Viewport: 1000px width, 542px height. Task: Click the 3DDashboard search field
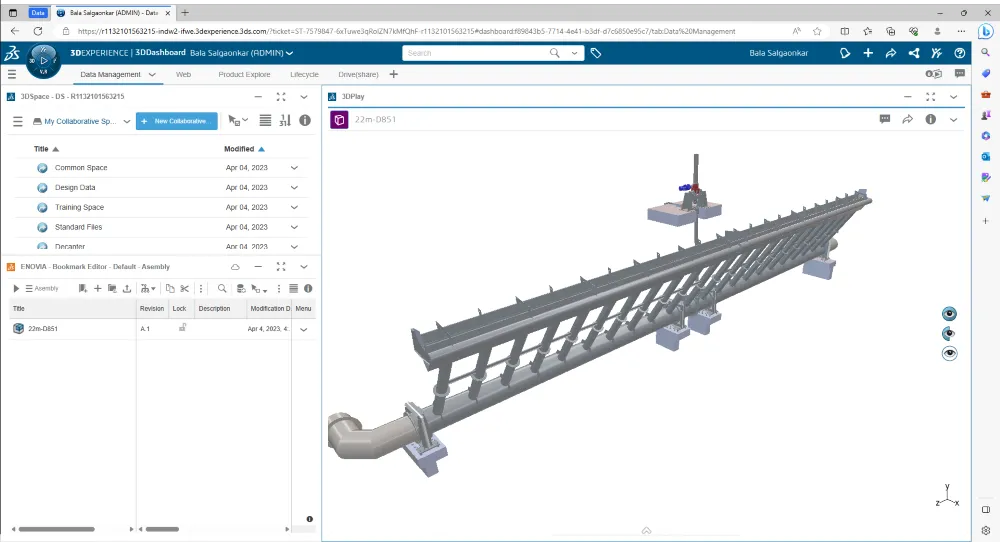point(490,53)
